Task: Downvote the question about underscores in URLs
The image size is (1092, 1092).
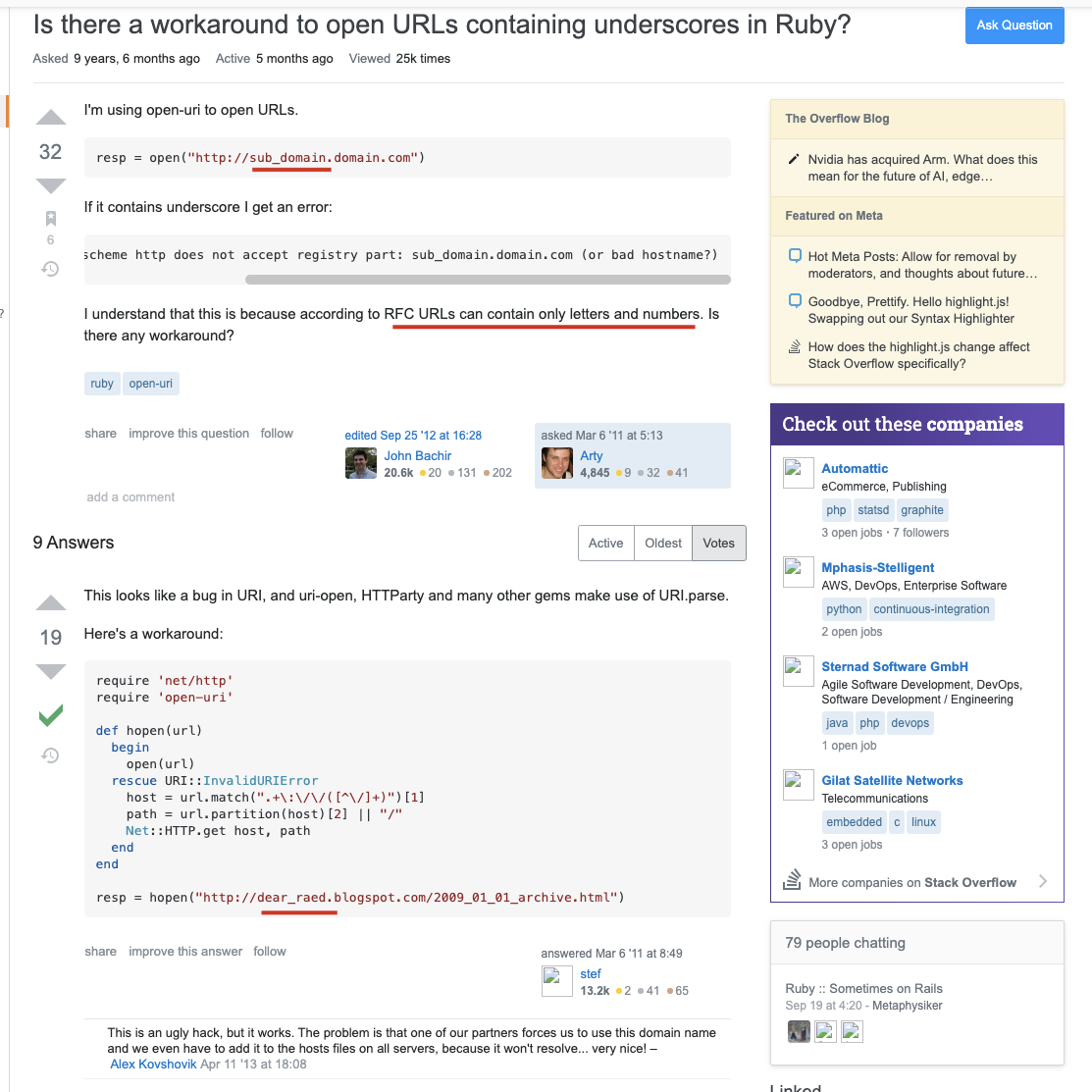Action: [51, 186]
